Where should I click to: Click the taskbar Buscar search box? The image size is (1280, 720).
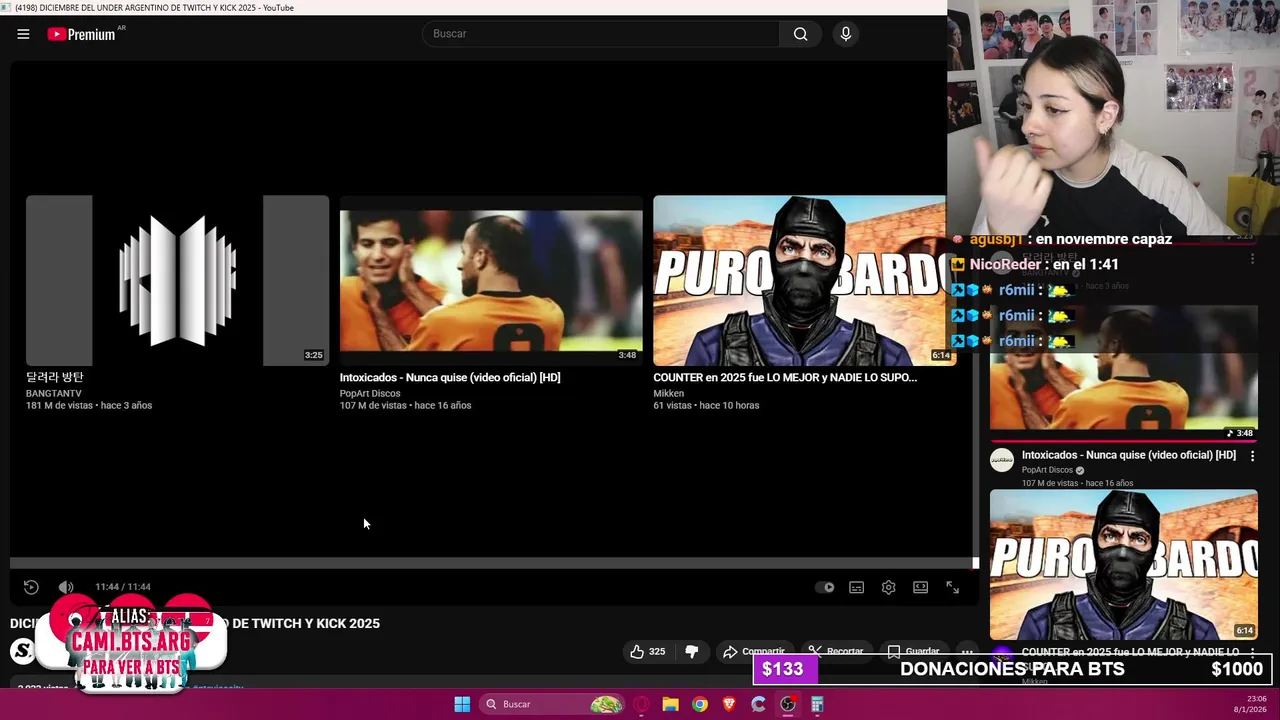point(552,704)
